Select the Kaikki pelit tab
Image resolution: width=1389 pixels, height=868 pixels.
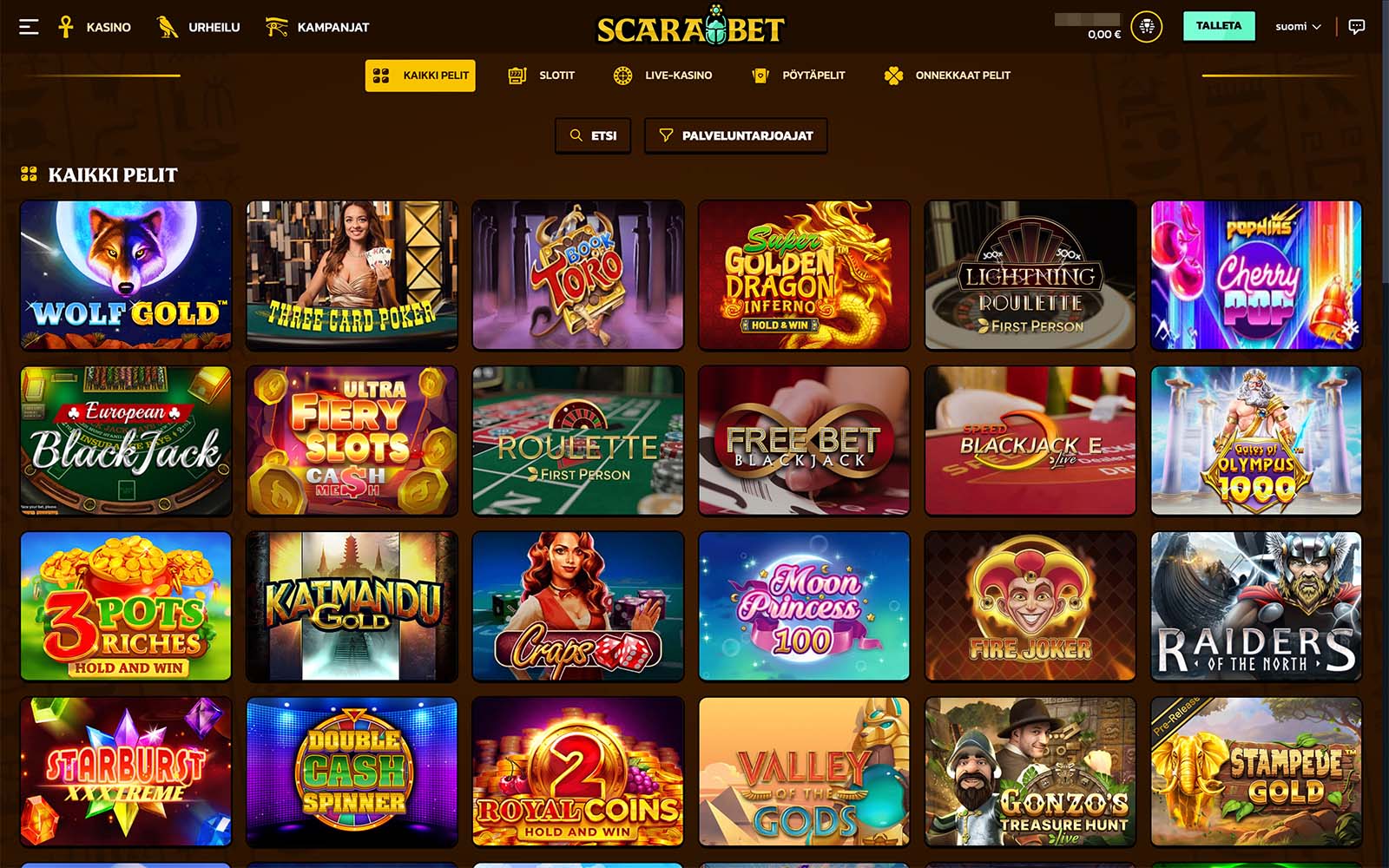[420, 76]
